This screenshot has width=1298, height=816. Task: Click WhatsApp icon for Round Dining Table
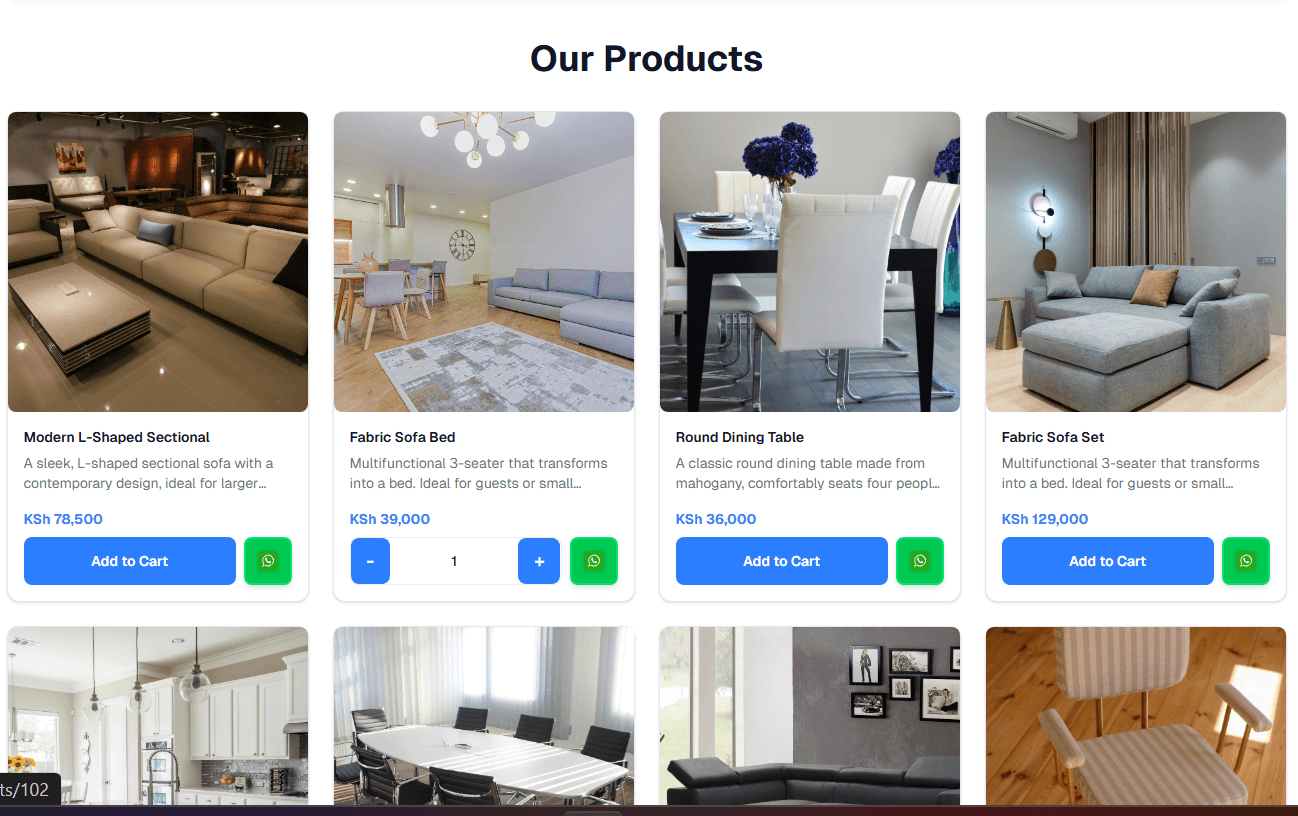pos(920,561)
